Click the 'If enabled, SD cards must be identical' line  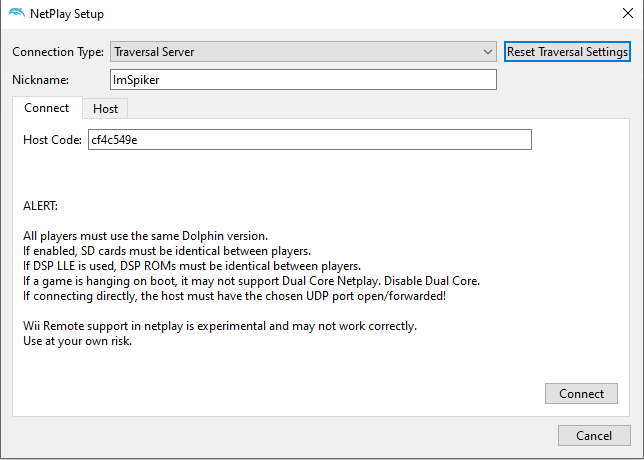[x=167, y=251]
